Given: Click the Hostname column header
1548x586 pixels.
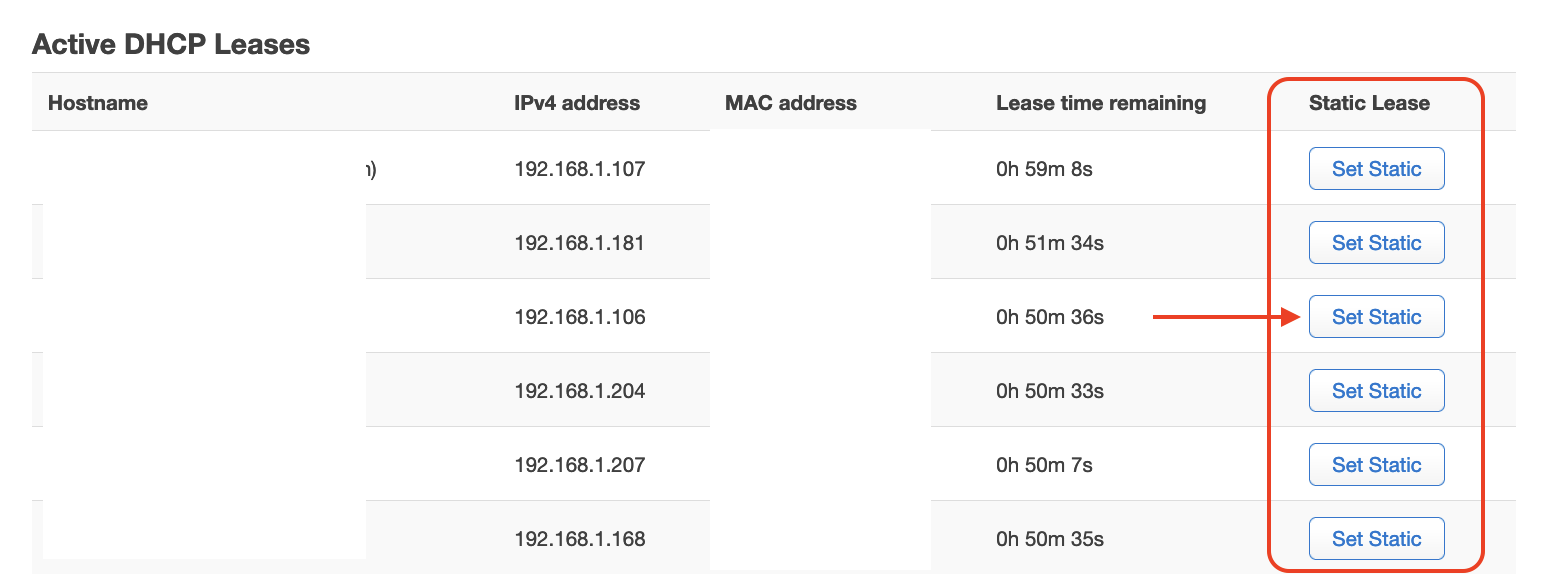Looking at the screenshot, I should point(98,103).
